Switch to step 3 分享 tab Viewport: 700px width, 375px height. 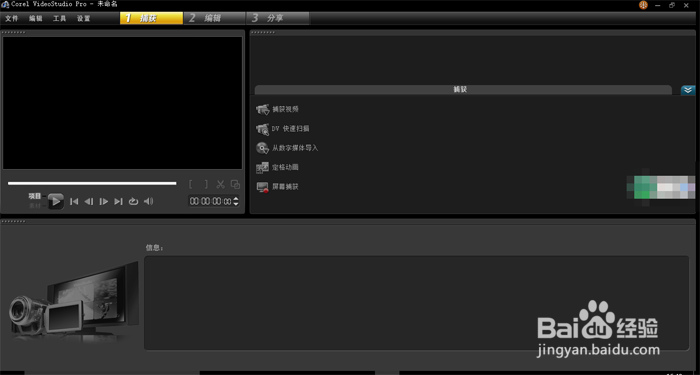point(278,18)
